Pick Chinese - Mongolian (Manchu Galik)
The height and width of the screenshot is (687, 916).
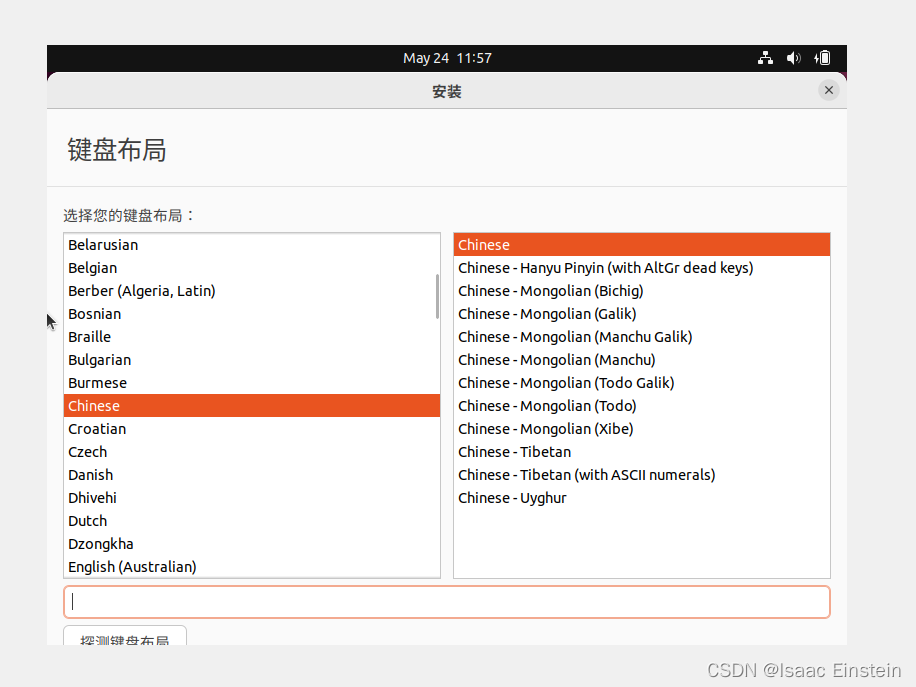[641, 336]
